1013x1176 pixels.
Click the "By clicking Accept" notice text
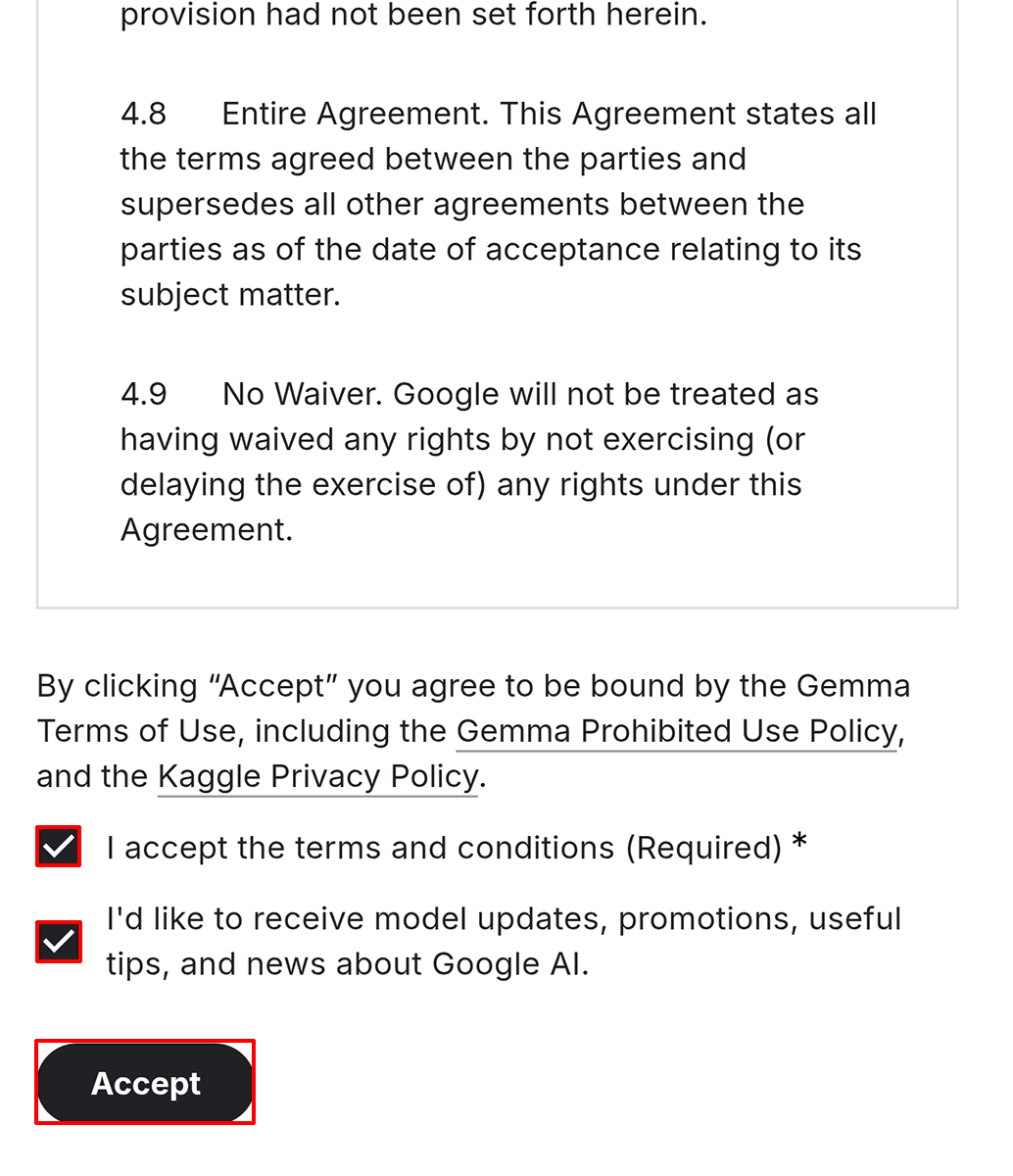pos(473,686)
